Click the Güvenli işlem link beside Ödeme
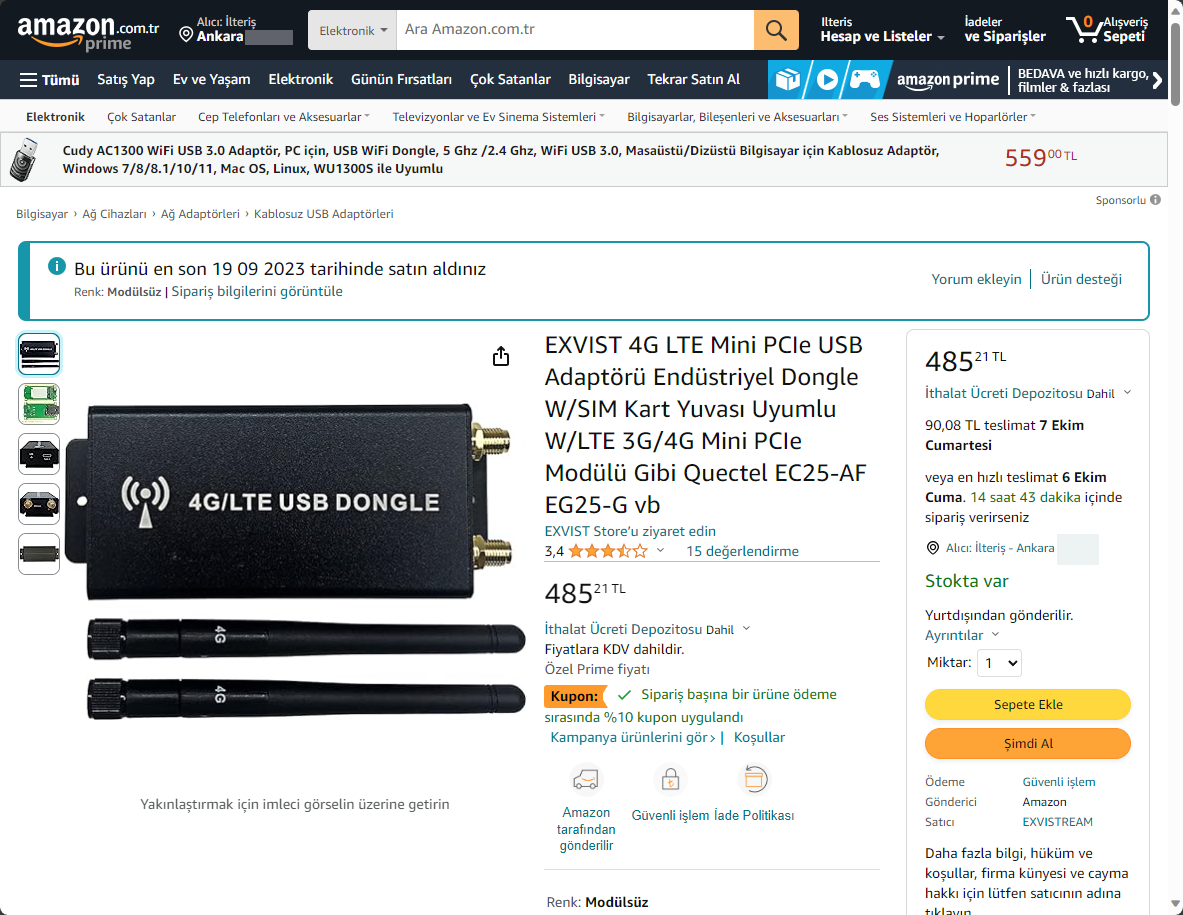1183x915 pixels. click(1059, 782)
